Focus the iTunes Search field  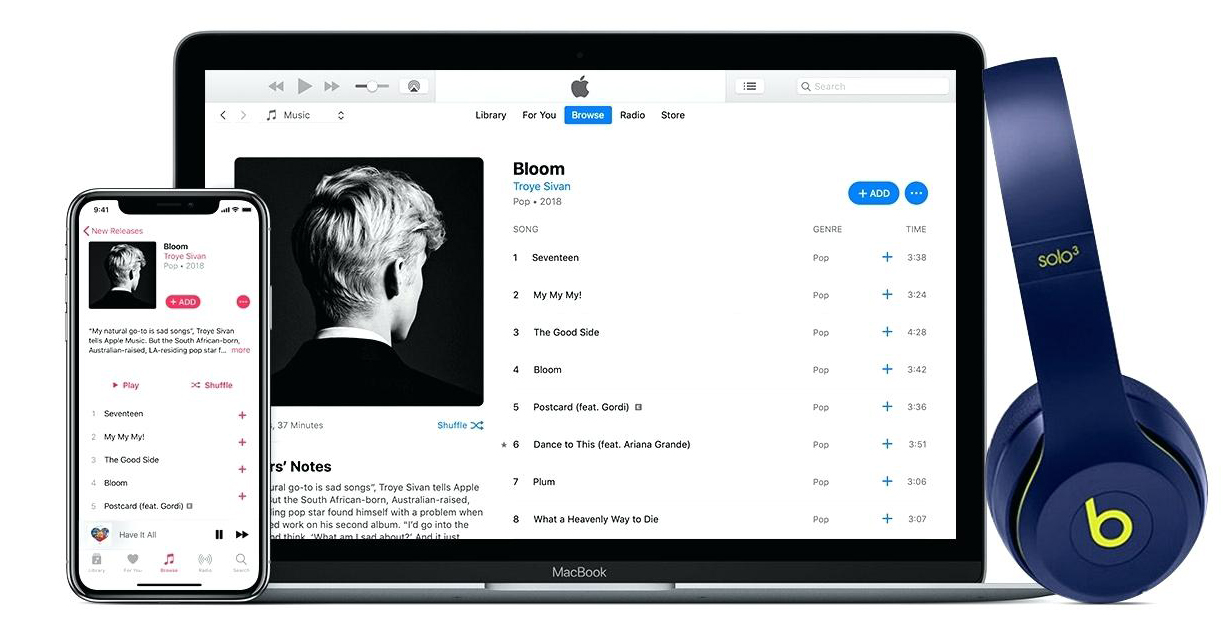point(872,87)
